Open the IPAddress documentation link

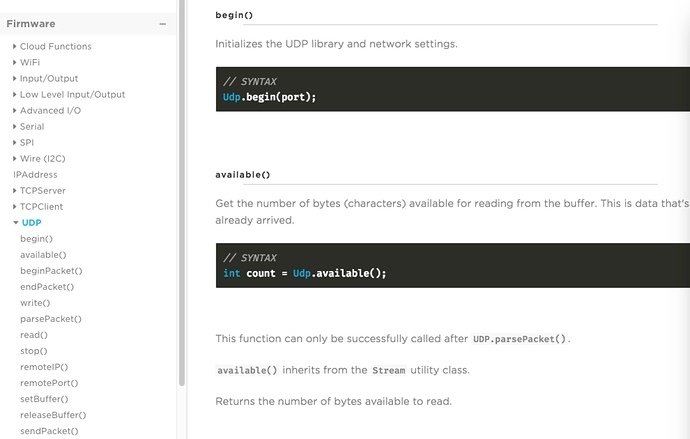pyautogui.click(x=35, y=175)
